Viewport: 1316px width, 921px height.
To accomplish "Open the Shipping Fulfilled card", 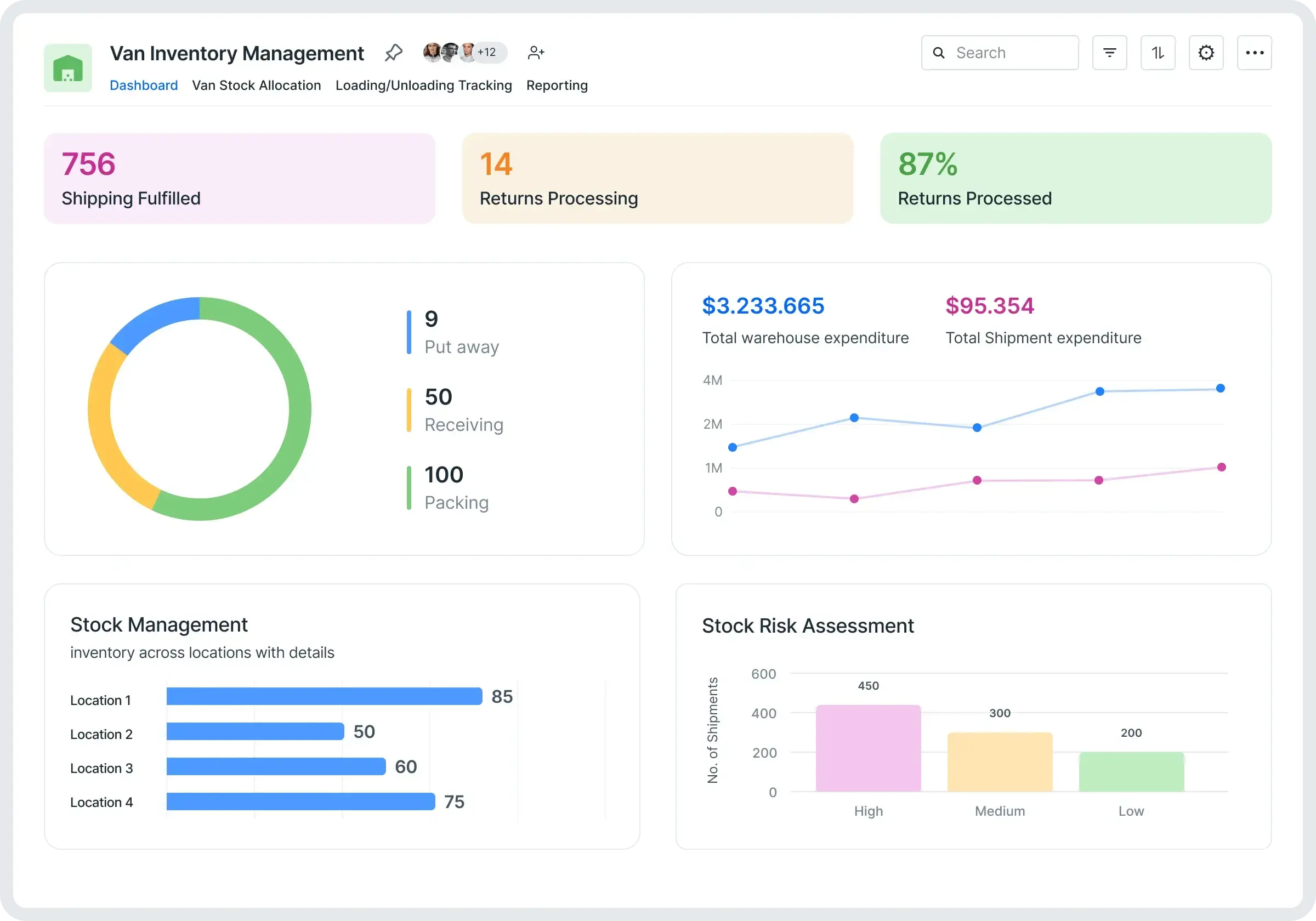I will tap(240, 178).
